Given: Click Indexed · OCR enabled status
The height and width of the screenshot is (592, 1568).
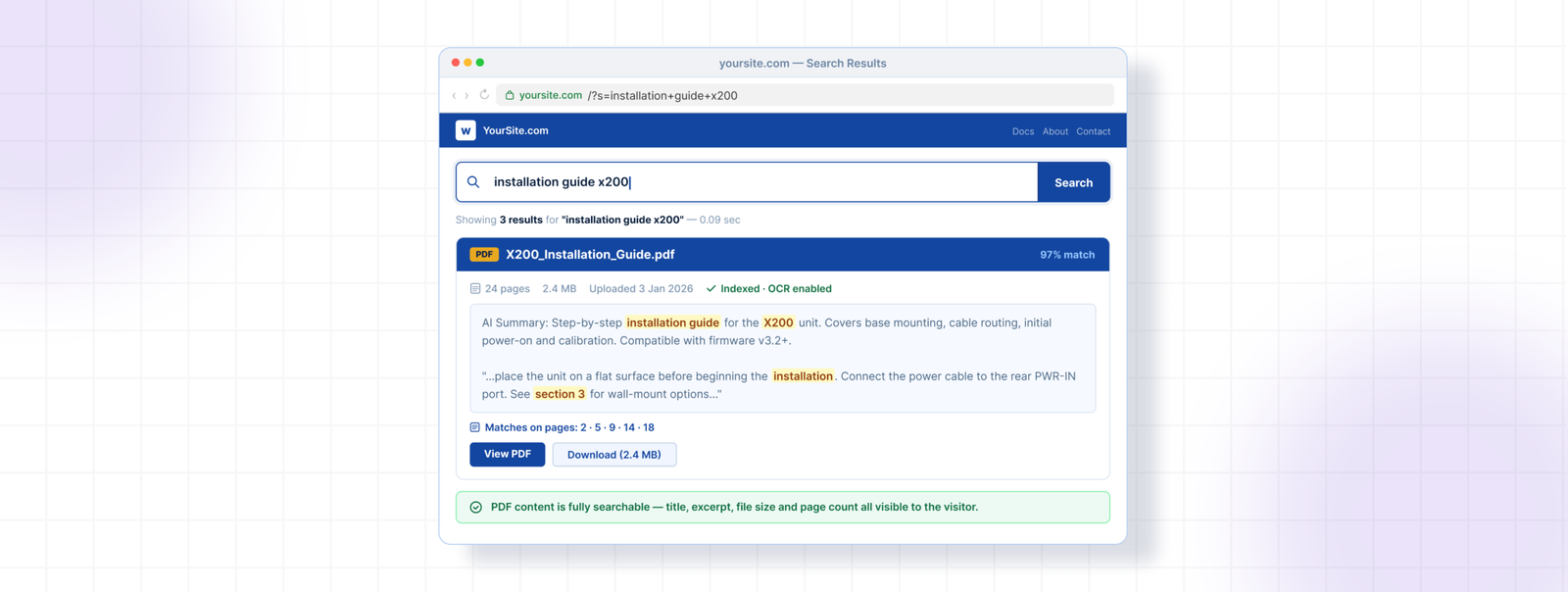Looking at the screenshot, I should pyautogui.click(x=776, y=289).
